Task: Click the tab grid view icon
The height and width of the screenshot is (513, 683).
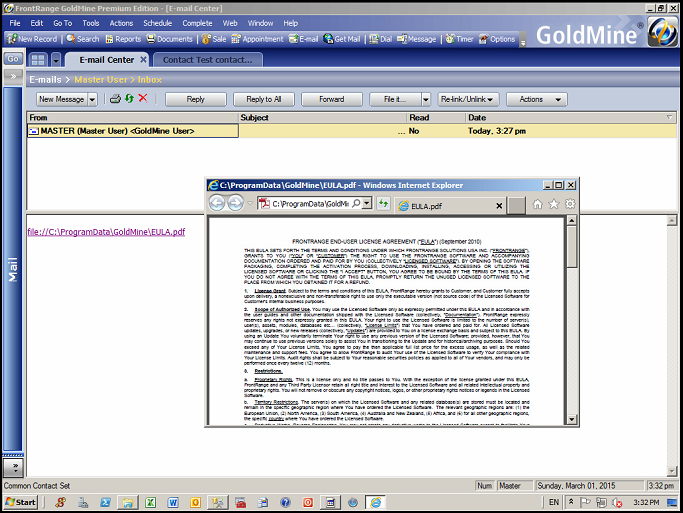Action: (x=38, y=60)
